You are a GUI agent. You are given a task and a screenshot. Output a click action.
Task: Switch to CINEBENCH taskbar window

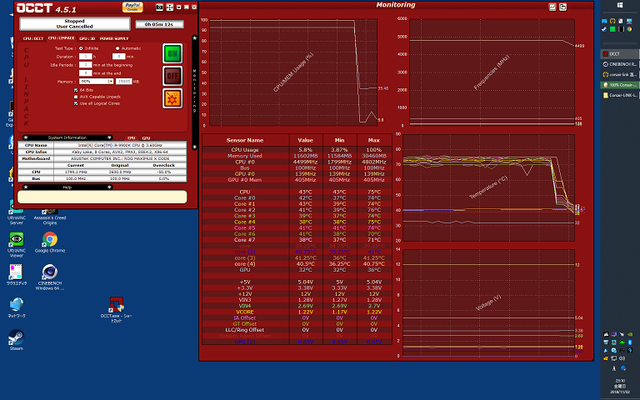point(619,64)
